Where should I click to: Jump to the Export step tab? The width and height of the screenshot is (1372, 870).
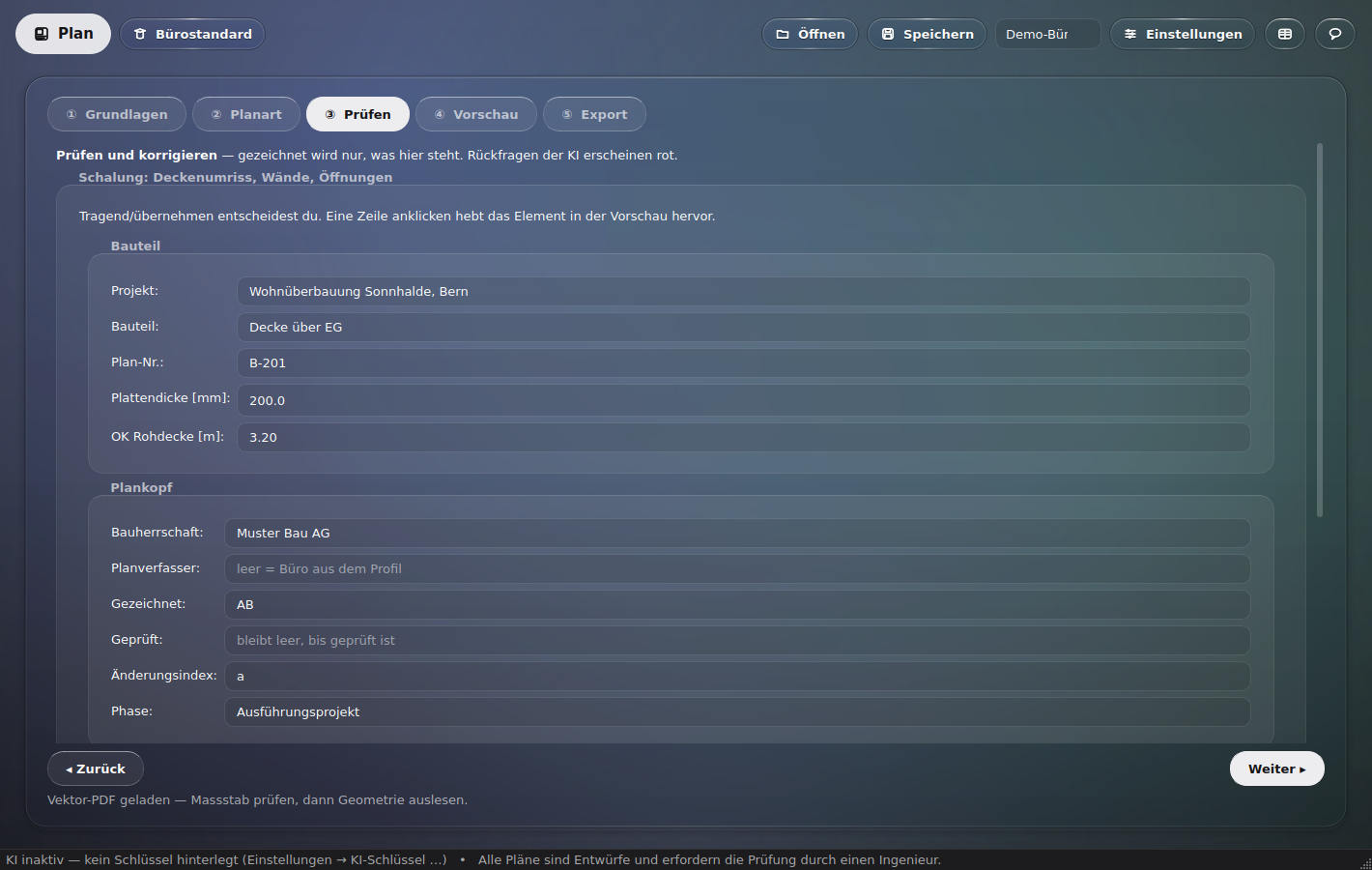(594, 114)
